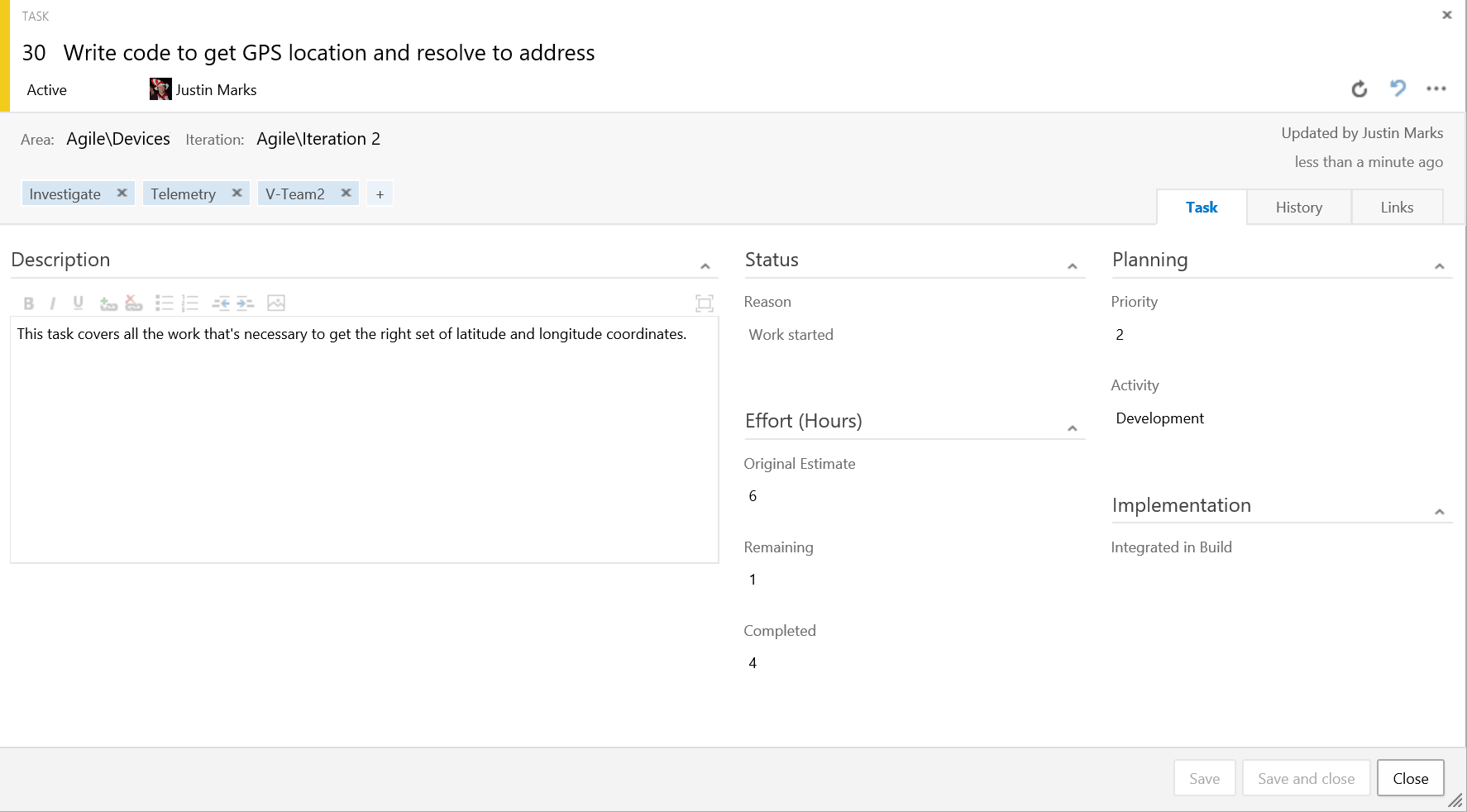
Task: Collapse the Description section
Action: pos(705,266)
